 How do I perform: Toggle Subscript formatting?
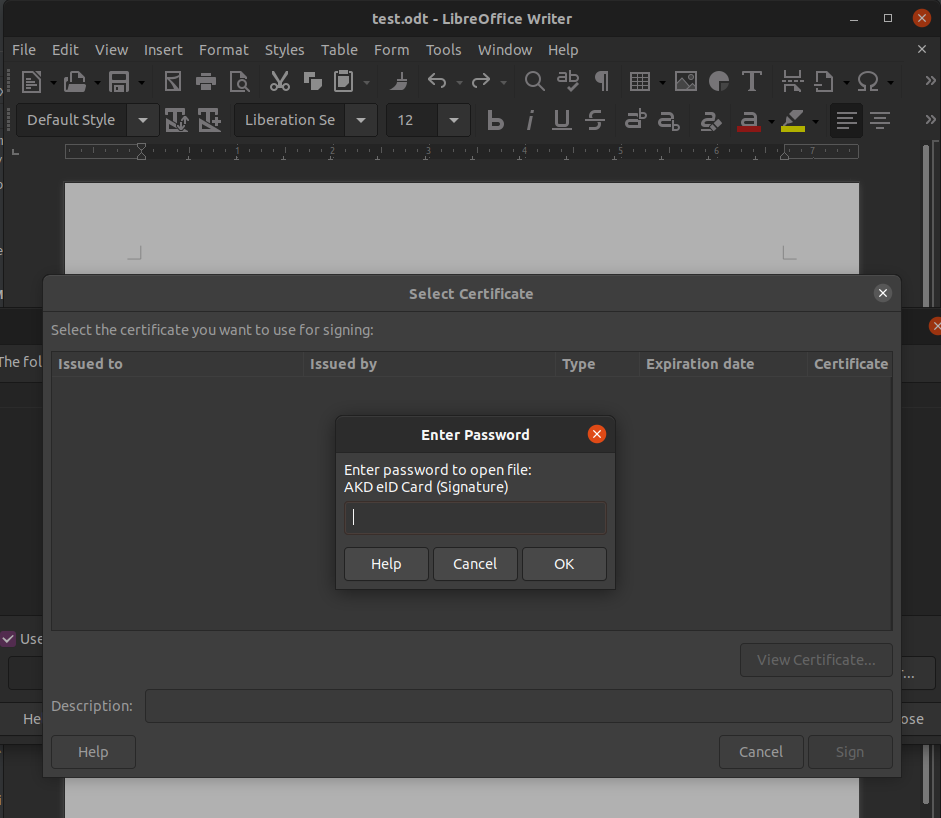coord(669,121)
